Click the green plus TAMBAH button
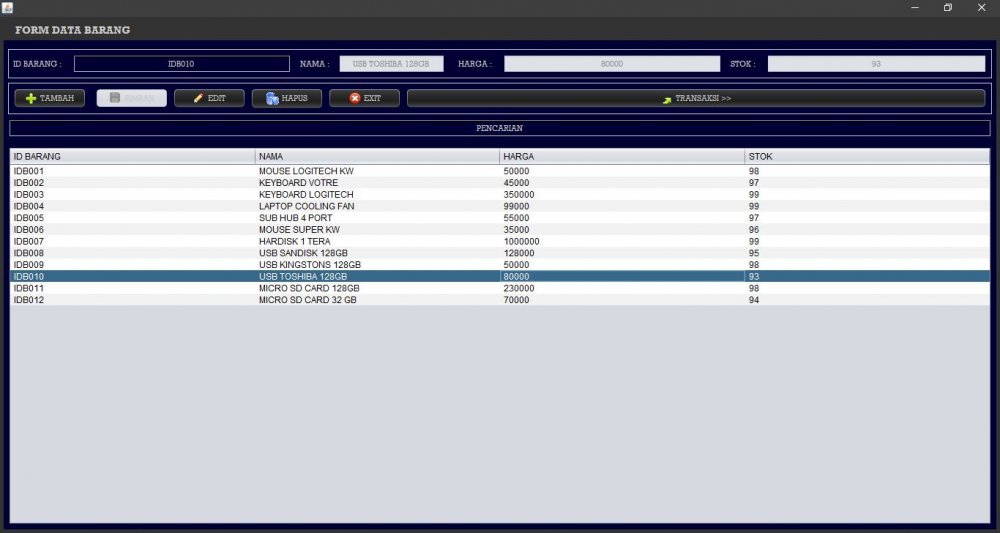Viewport: 1000px width, 533px height. pyautogui.click(x=49, y=98)
